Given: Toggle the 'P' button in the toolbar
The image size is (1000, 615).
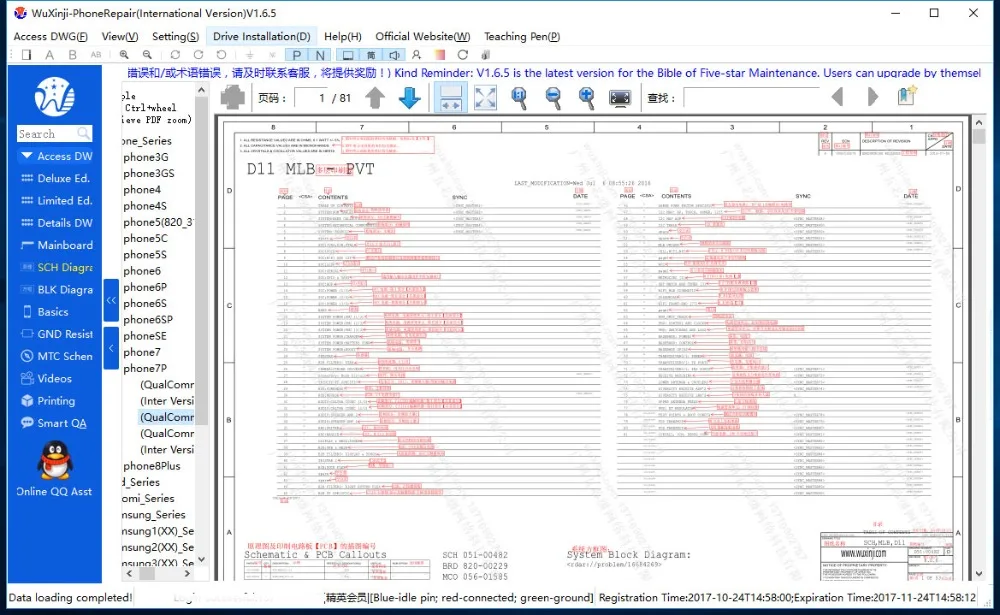Looking at the screenshot, I should (x=297, y=55).
